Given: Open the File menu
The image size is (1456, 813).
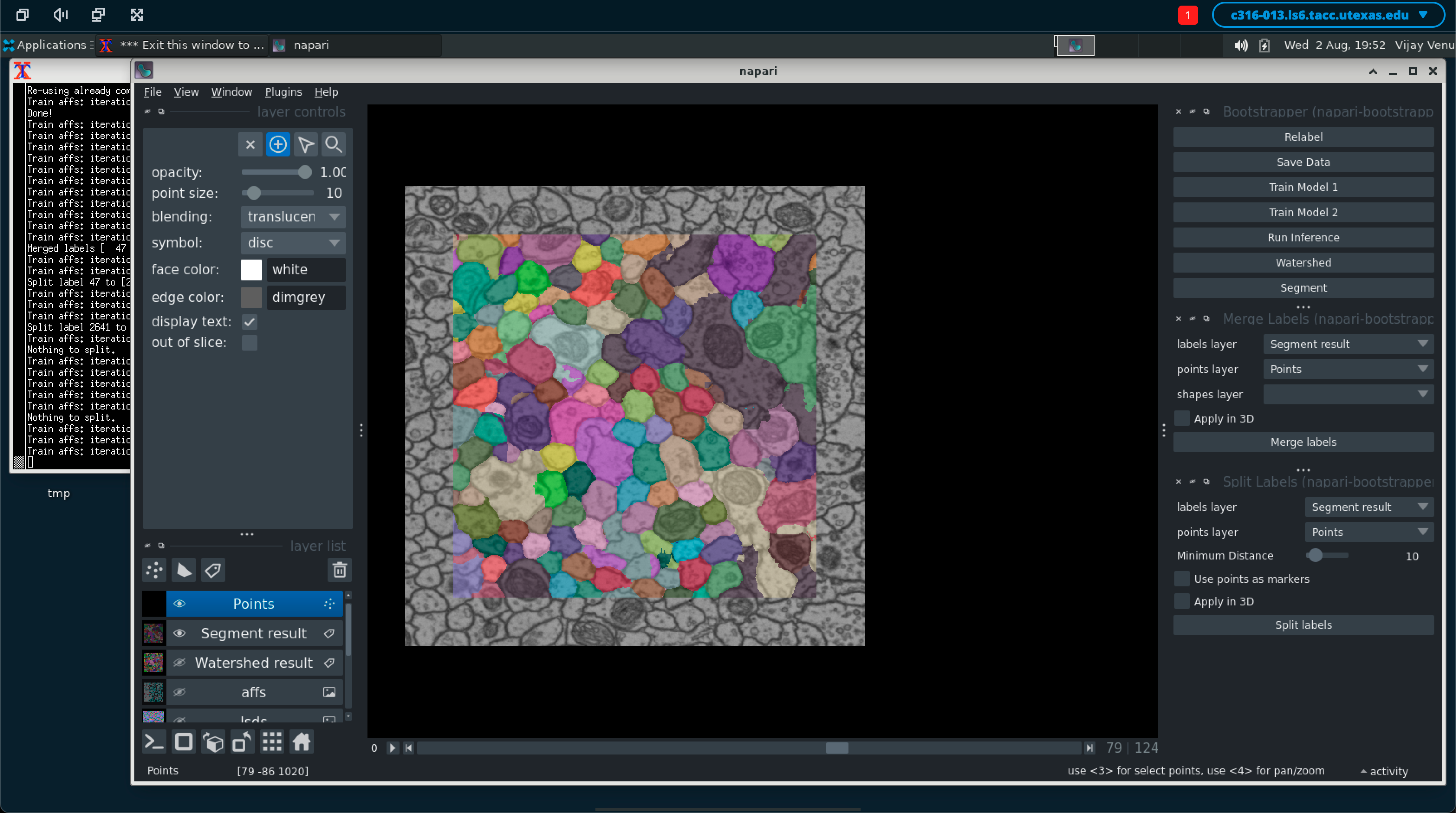Looking at the screenshot, I should point(152,91).
